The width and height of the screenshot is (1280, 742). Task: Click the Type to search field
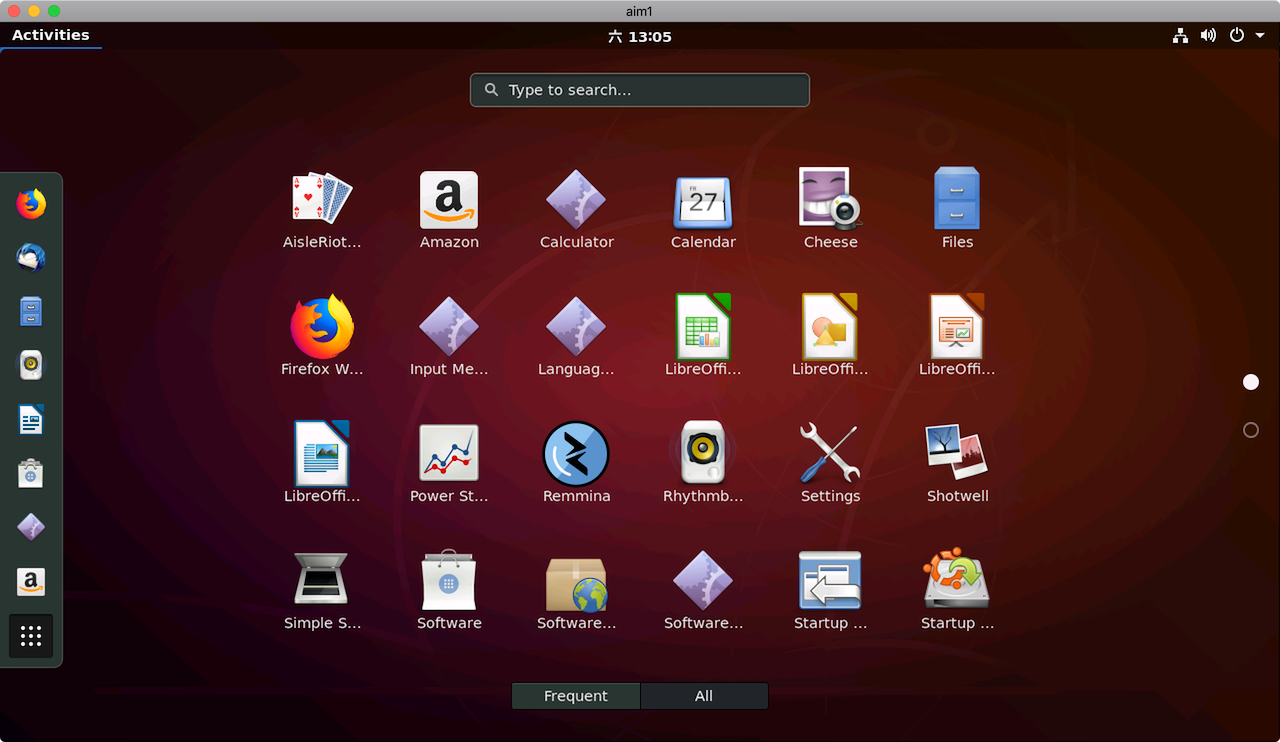(x=640, y=90)
